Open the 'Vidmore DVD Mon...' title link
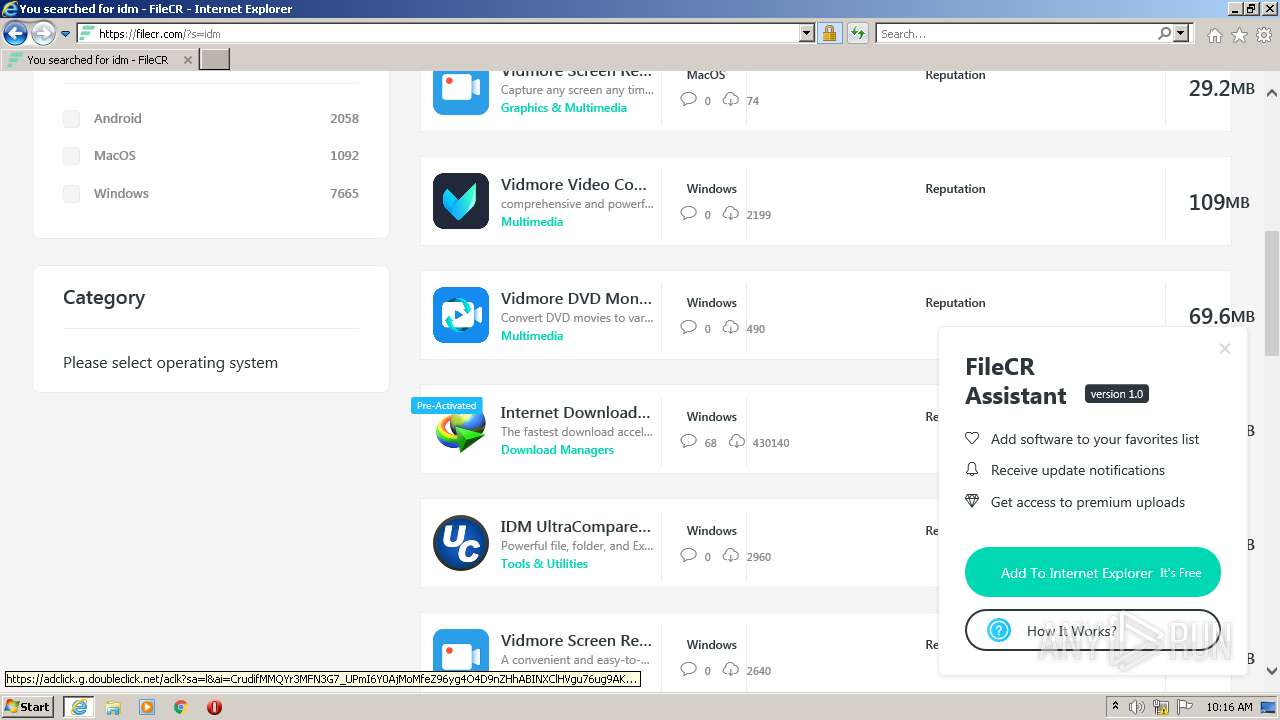This screenshot has height=720, width=1280. coord(576,298)
